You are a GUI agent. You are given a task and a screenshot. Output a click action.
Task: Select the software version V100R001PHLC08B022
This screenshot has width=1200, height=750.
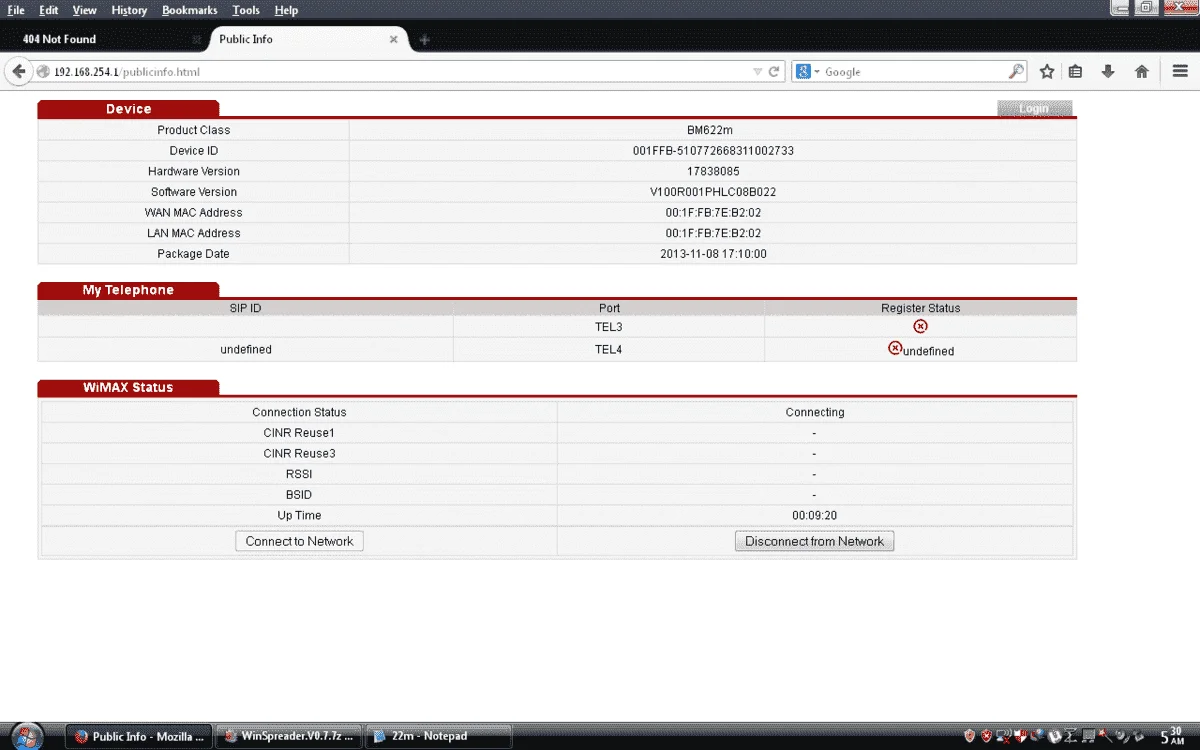(x=713, y=192)
